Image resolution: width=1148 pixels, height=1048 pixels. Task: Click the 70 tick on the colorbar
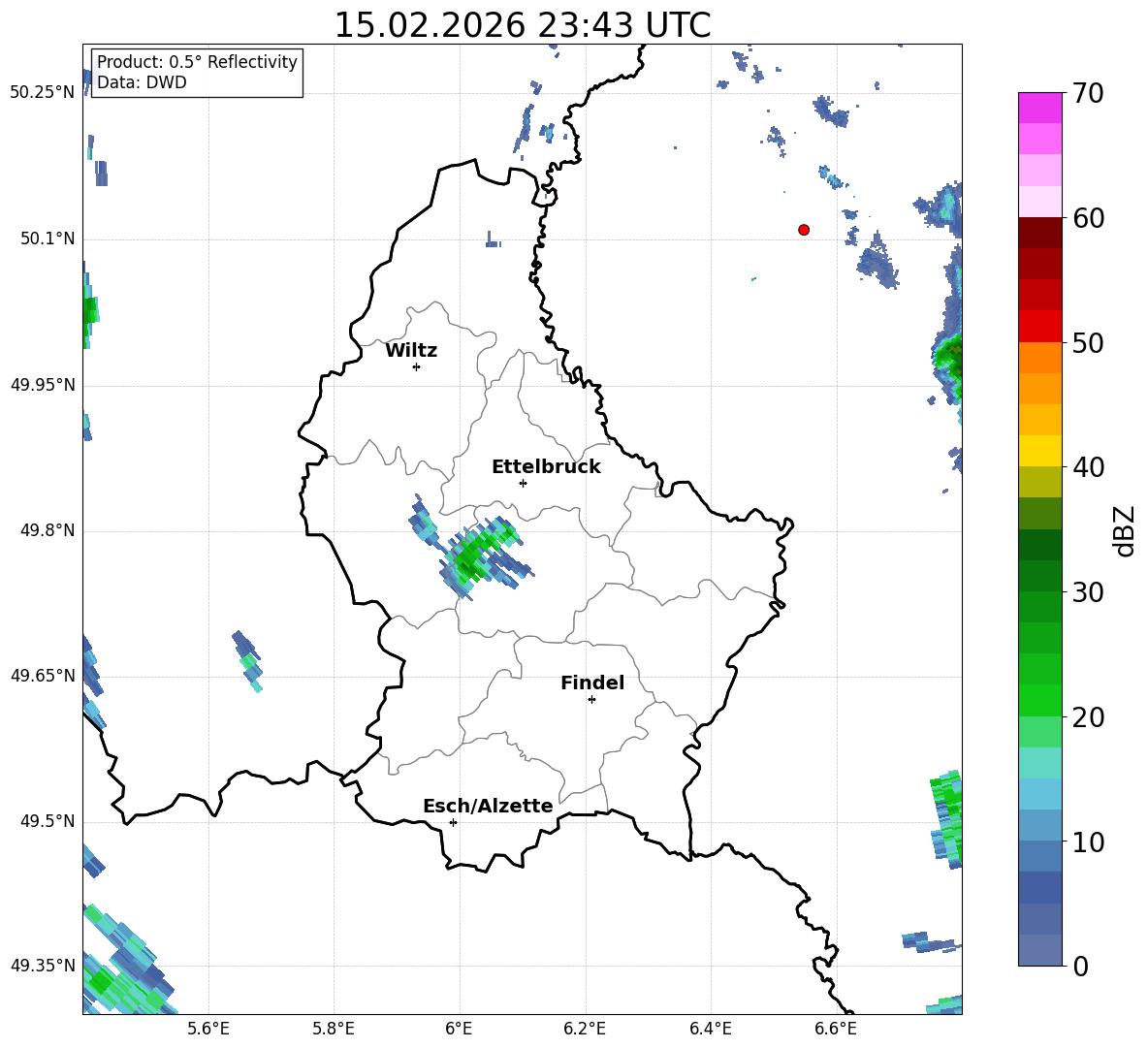pos(1087,93)
